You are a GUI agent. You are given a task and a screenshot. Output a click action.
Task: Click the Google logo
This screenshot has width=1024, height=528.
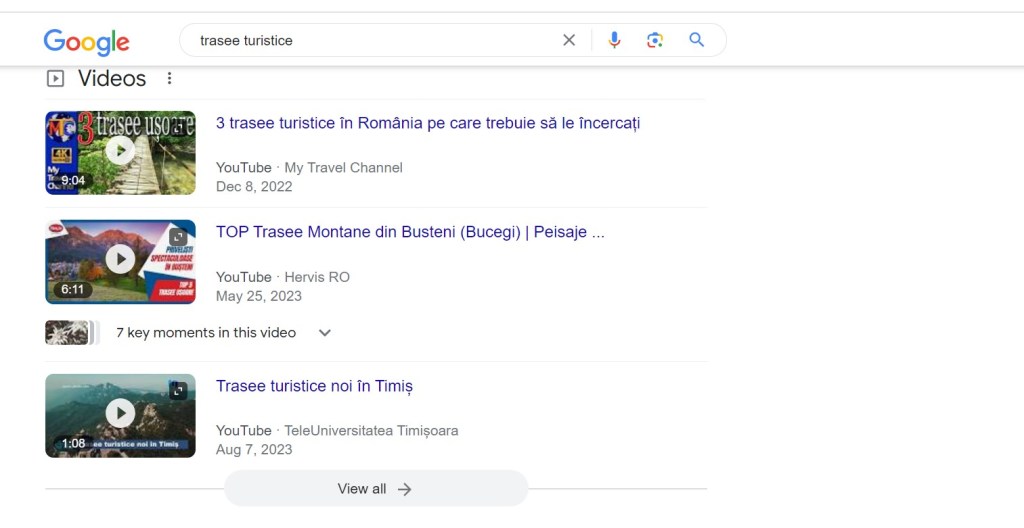click(x=86, y=41)
